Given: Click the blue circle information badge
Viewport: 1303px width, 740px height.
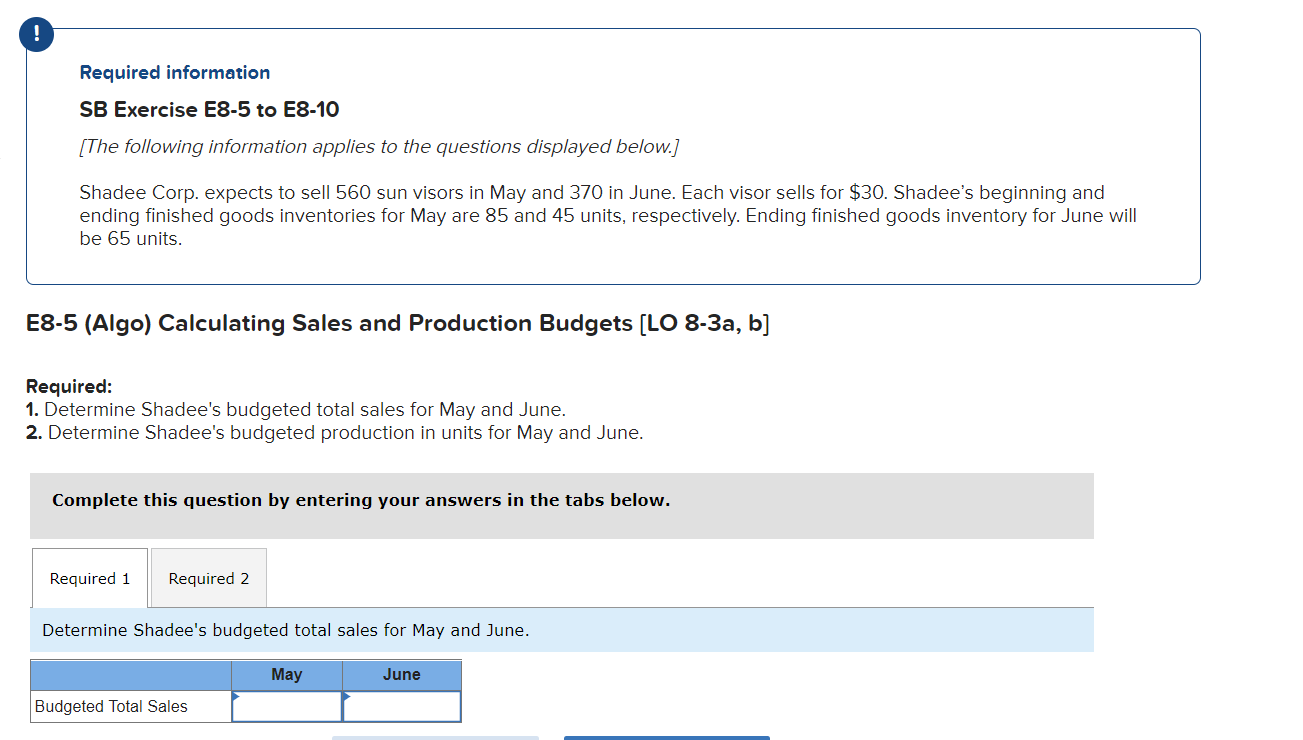Looking at the screenshot, I should [x=35, y=33].
